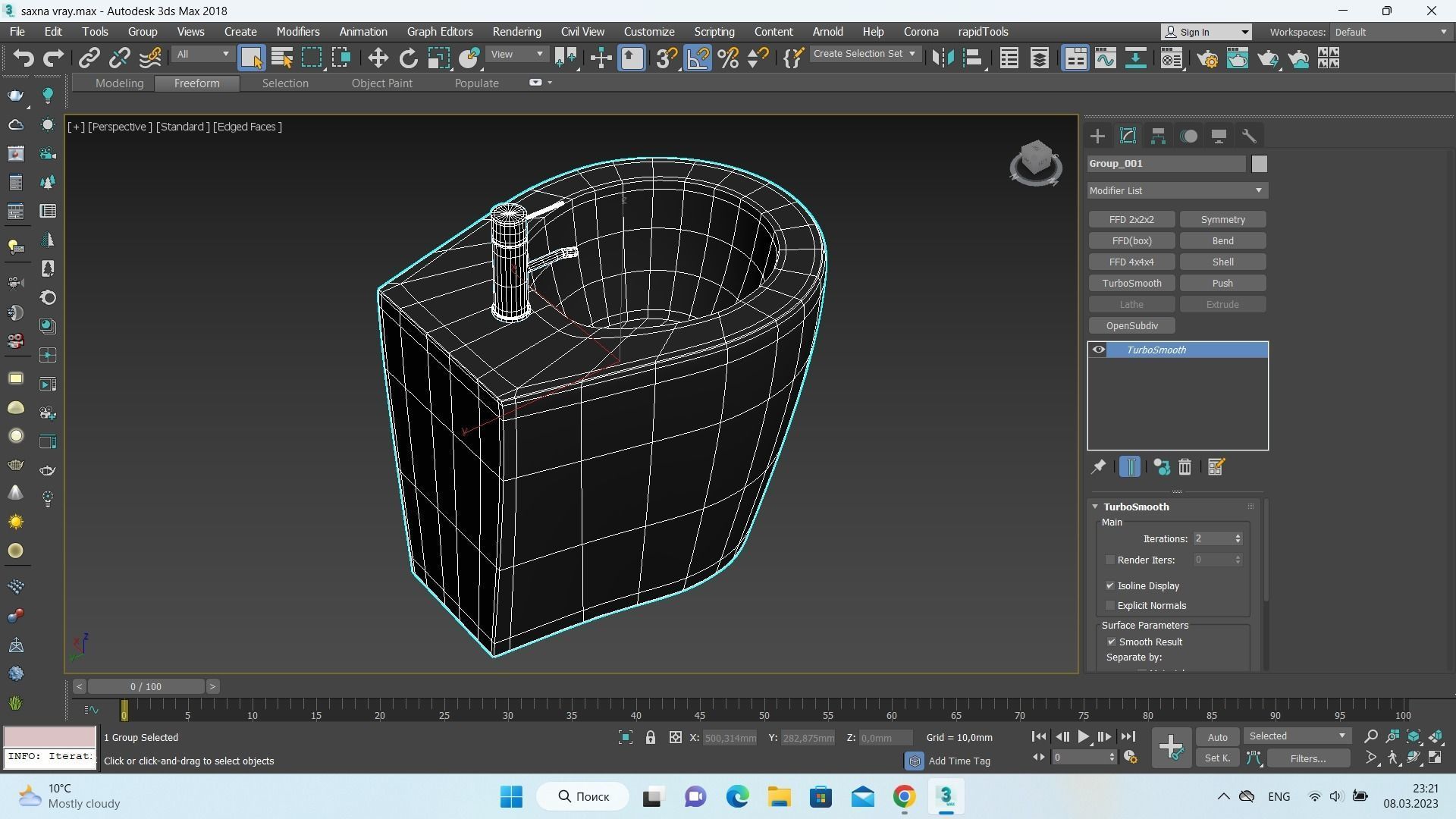Screen dimensions: 1456x819
Task: Uncheck Isoline Display checkbox
Action: tap(1110, 585)
